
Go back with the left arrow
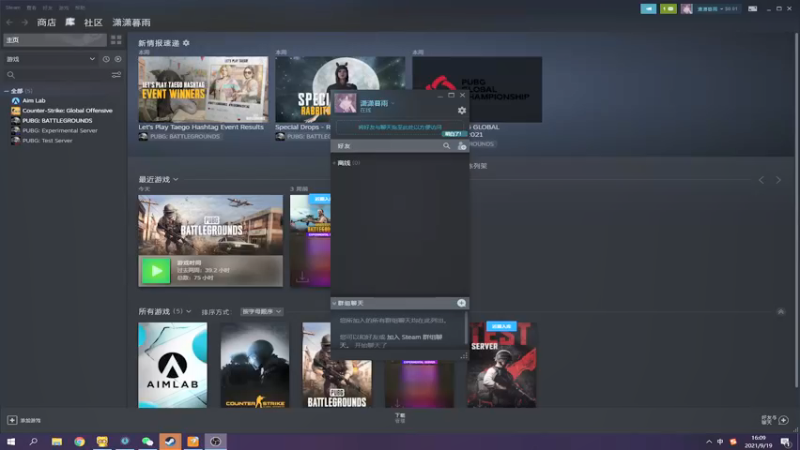[10, 22]
